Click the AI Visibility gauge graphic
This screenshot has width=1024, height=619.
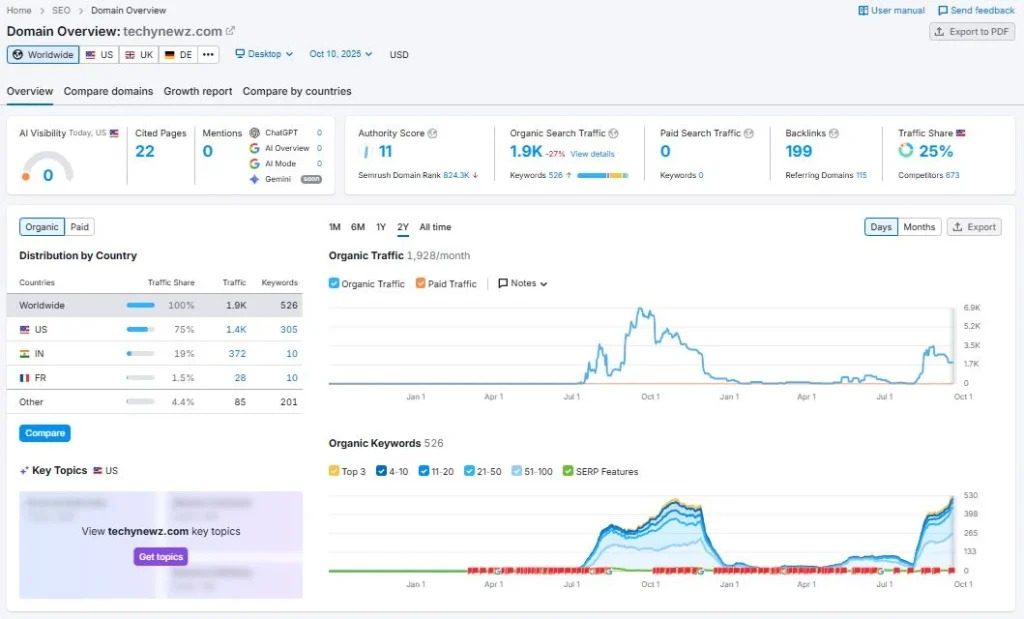pos(48,167)
